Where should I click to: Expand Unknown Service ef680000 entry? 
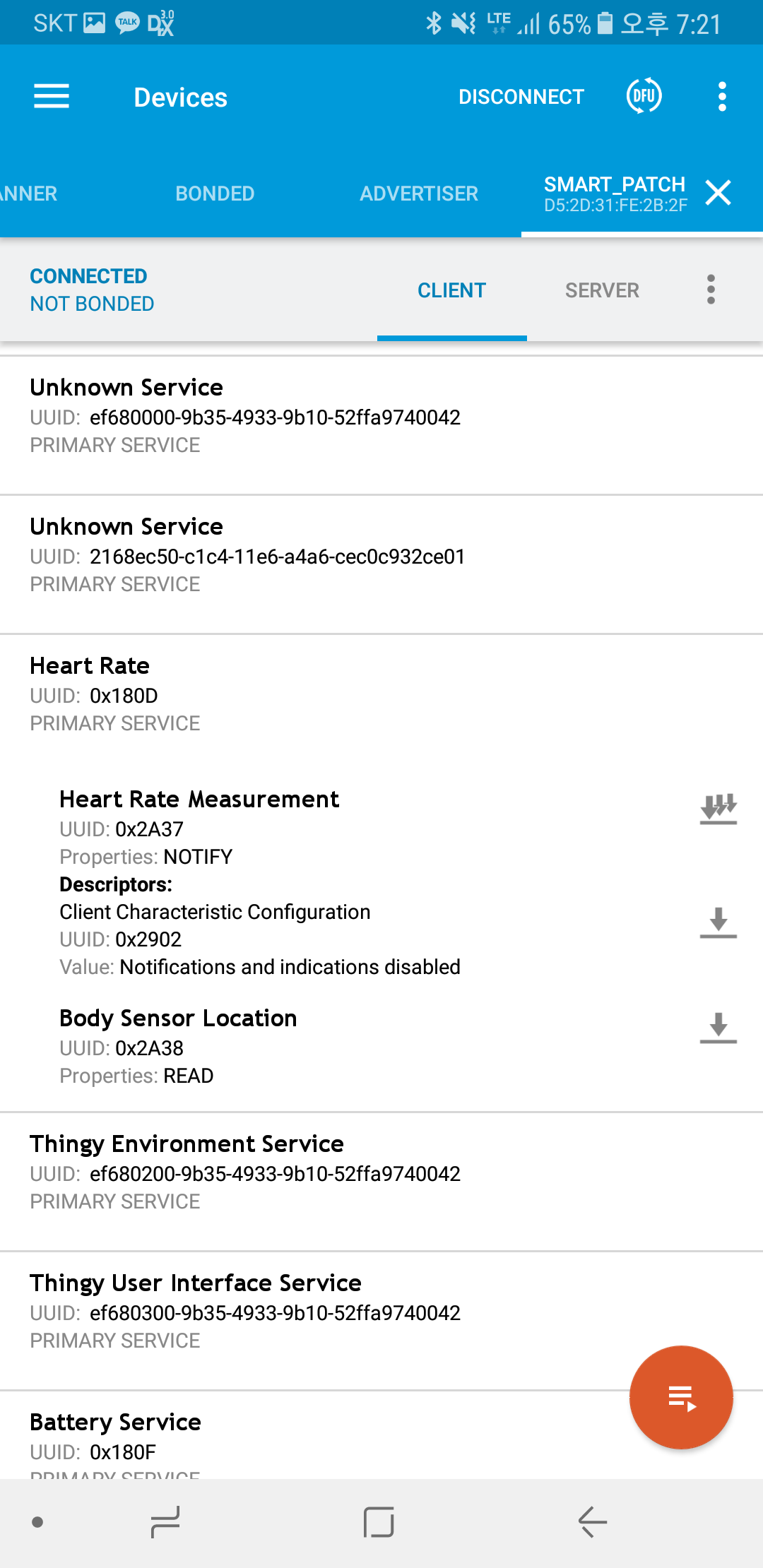click(x=381, y=425)
